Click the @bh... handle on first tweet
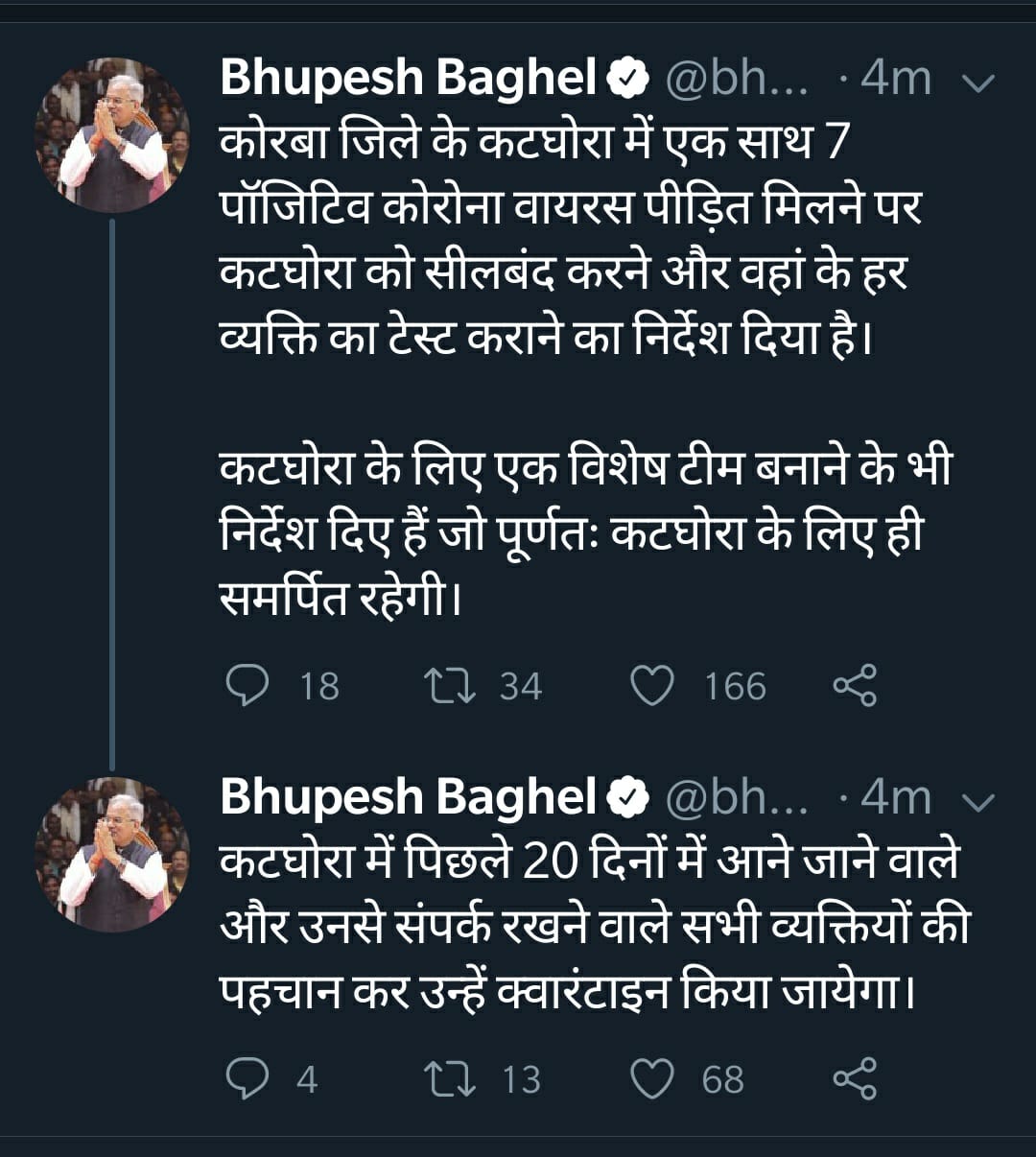The width and height of the screenshot is (1036, 1157). pos(737,79)
